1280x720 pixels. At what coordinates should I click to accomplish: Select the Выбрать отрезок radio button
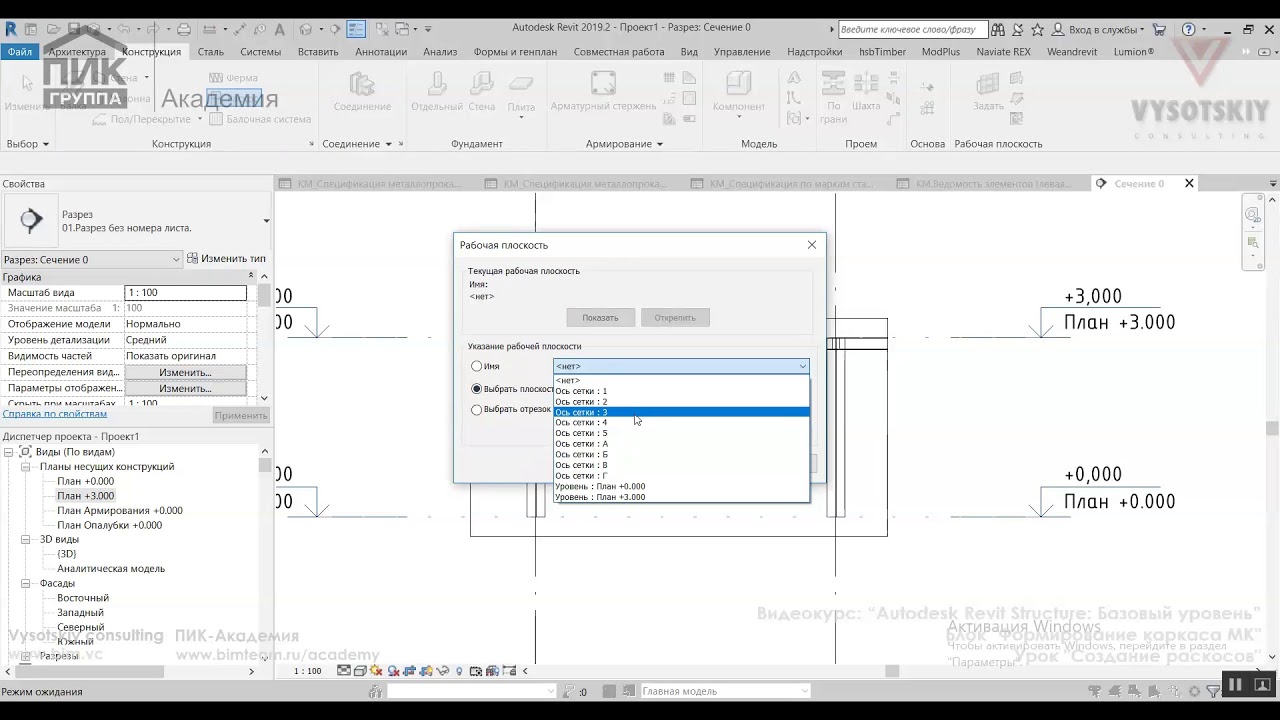pyautogui.click(x=477, y=409)
